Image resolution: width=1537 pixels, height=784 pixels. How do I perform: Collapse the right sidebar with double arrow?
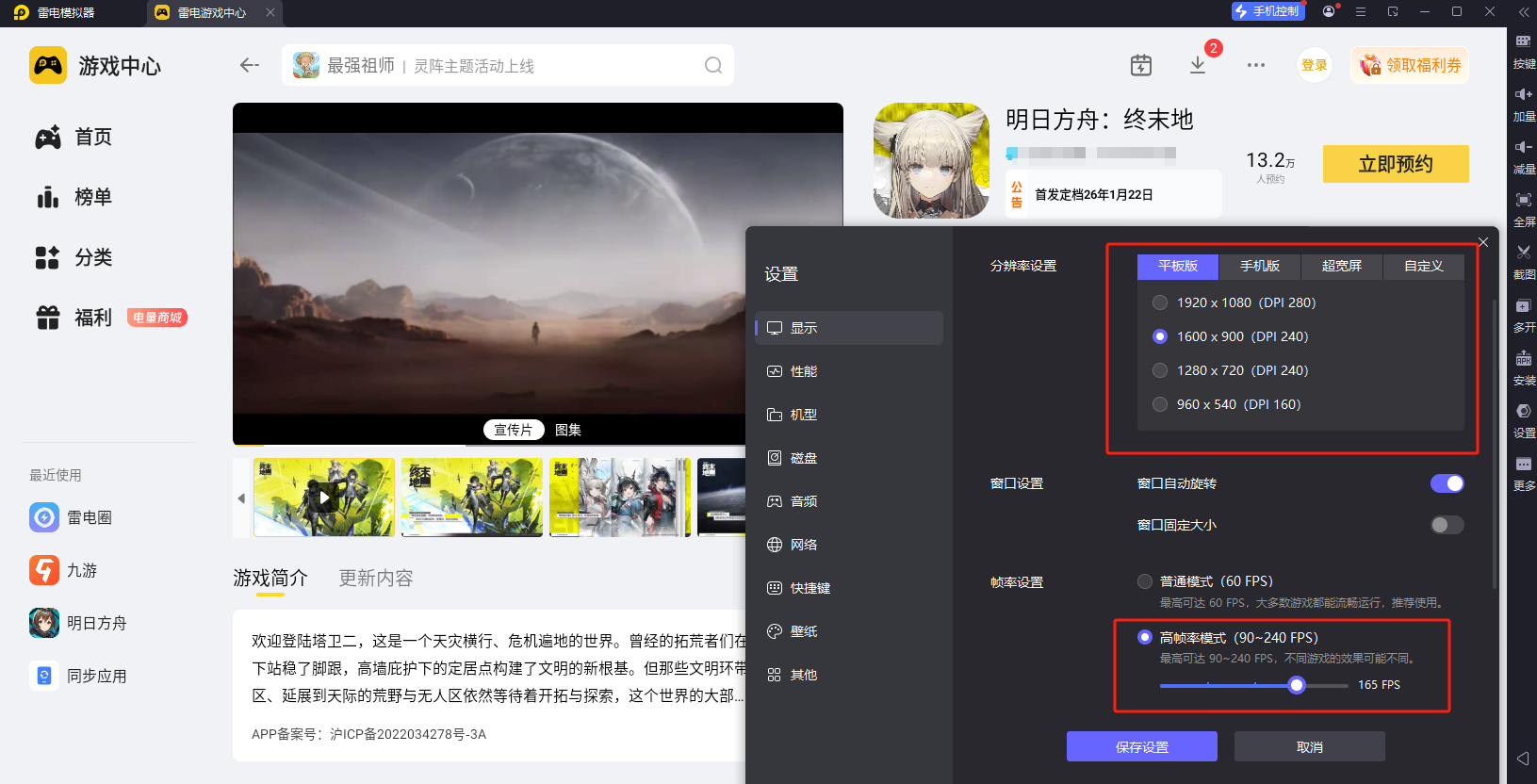click(x=1523, y=12)
